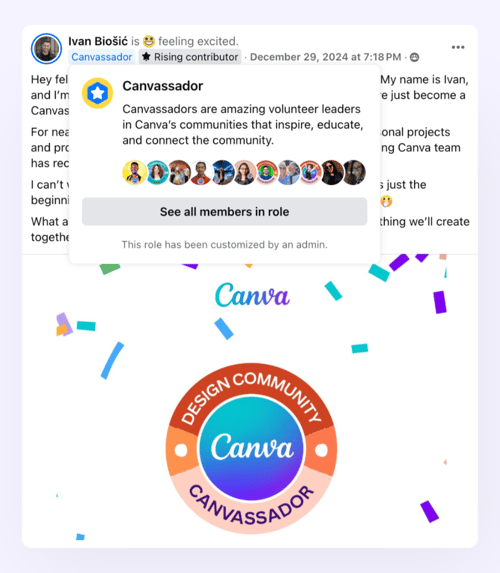The image size is (500, 573).
Task: Click the audience globe icon beside the post time
Action: coord(414,57)
